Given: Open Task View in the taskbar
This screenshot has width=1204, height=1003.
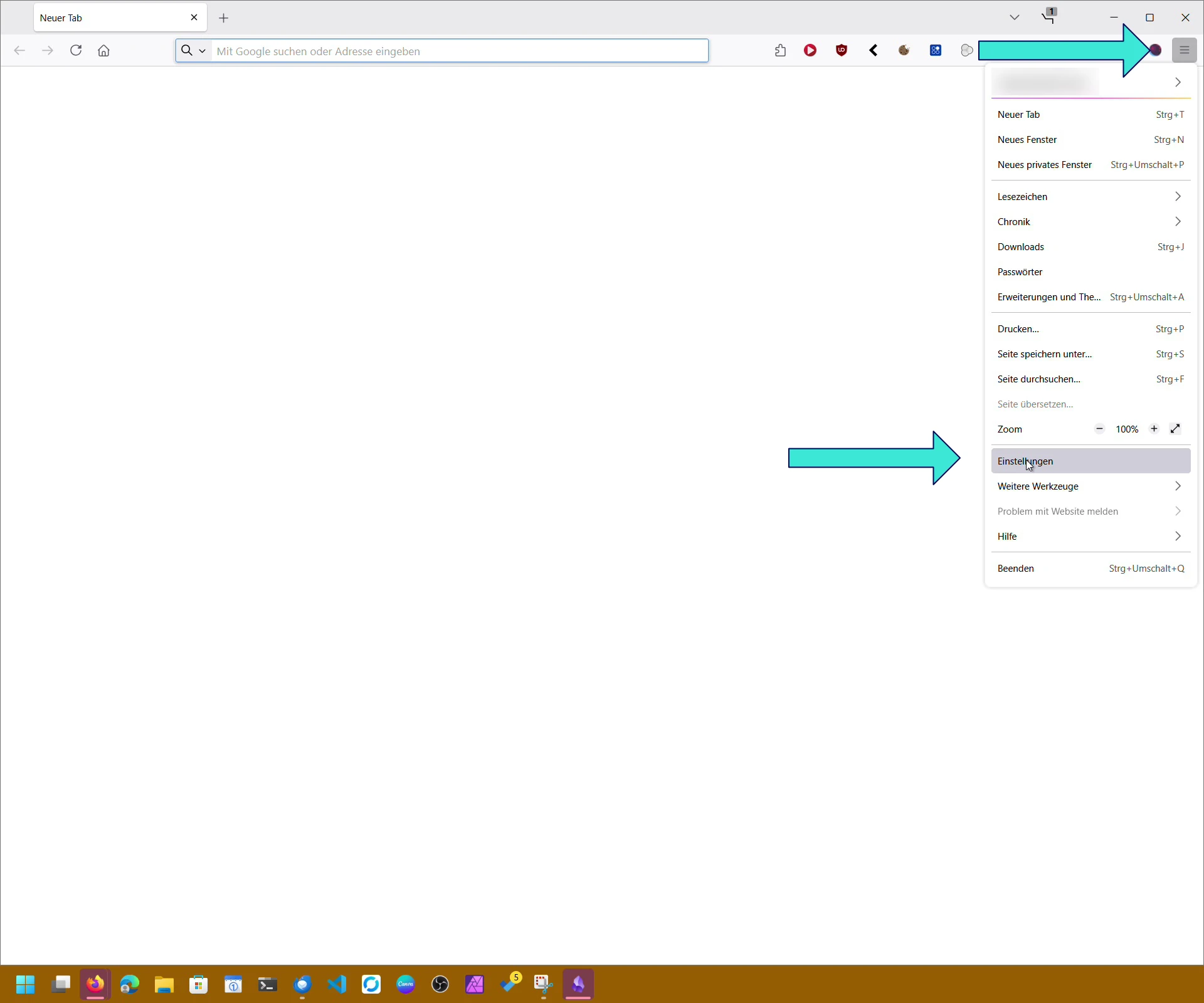Looking at the screenshot, I should pos(61,985).
